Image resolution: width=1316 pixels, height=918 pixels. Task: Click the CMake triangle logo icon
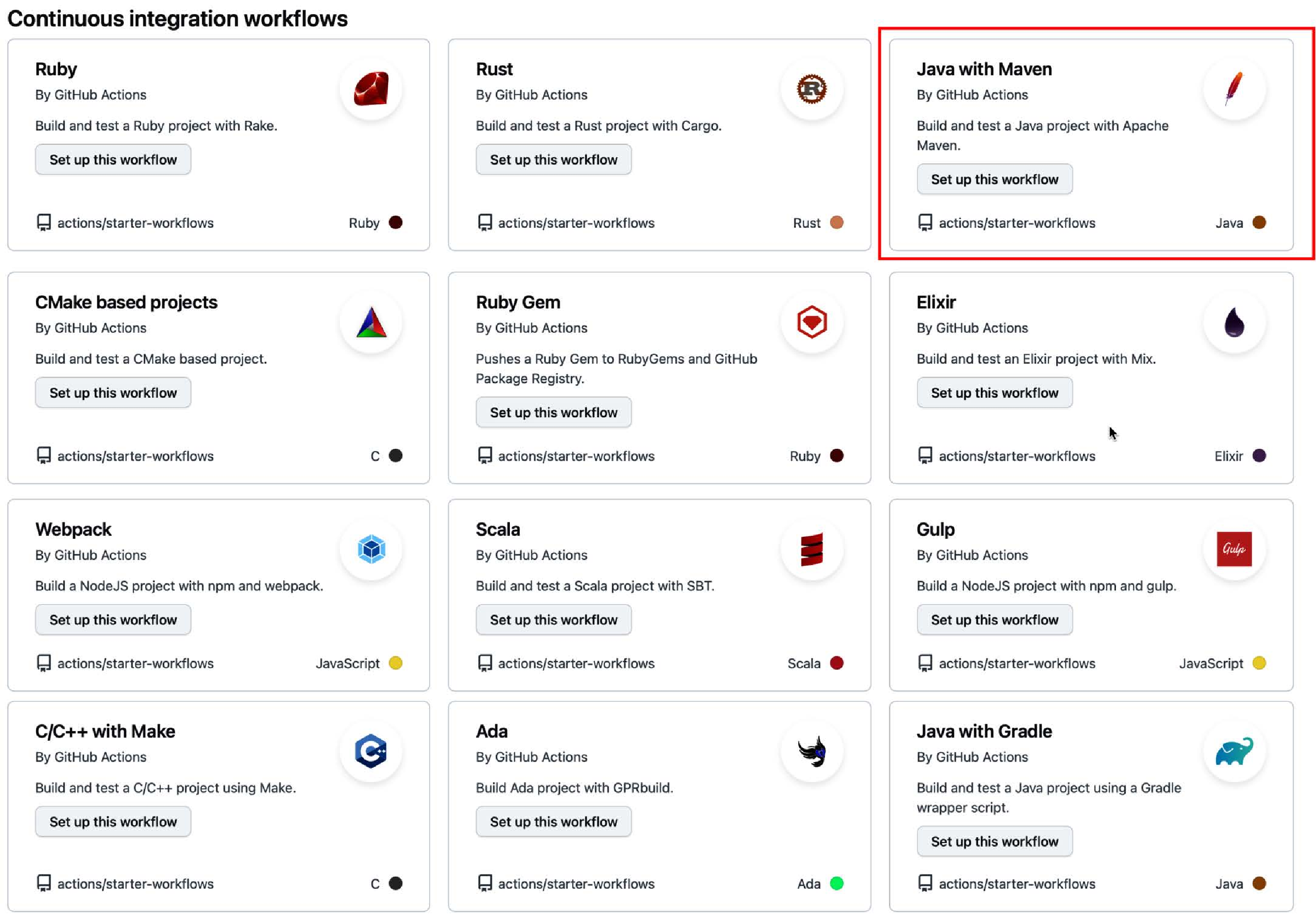pos(371,322)
